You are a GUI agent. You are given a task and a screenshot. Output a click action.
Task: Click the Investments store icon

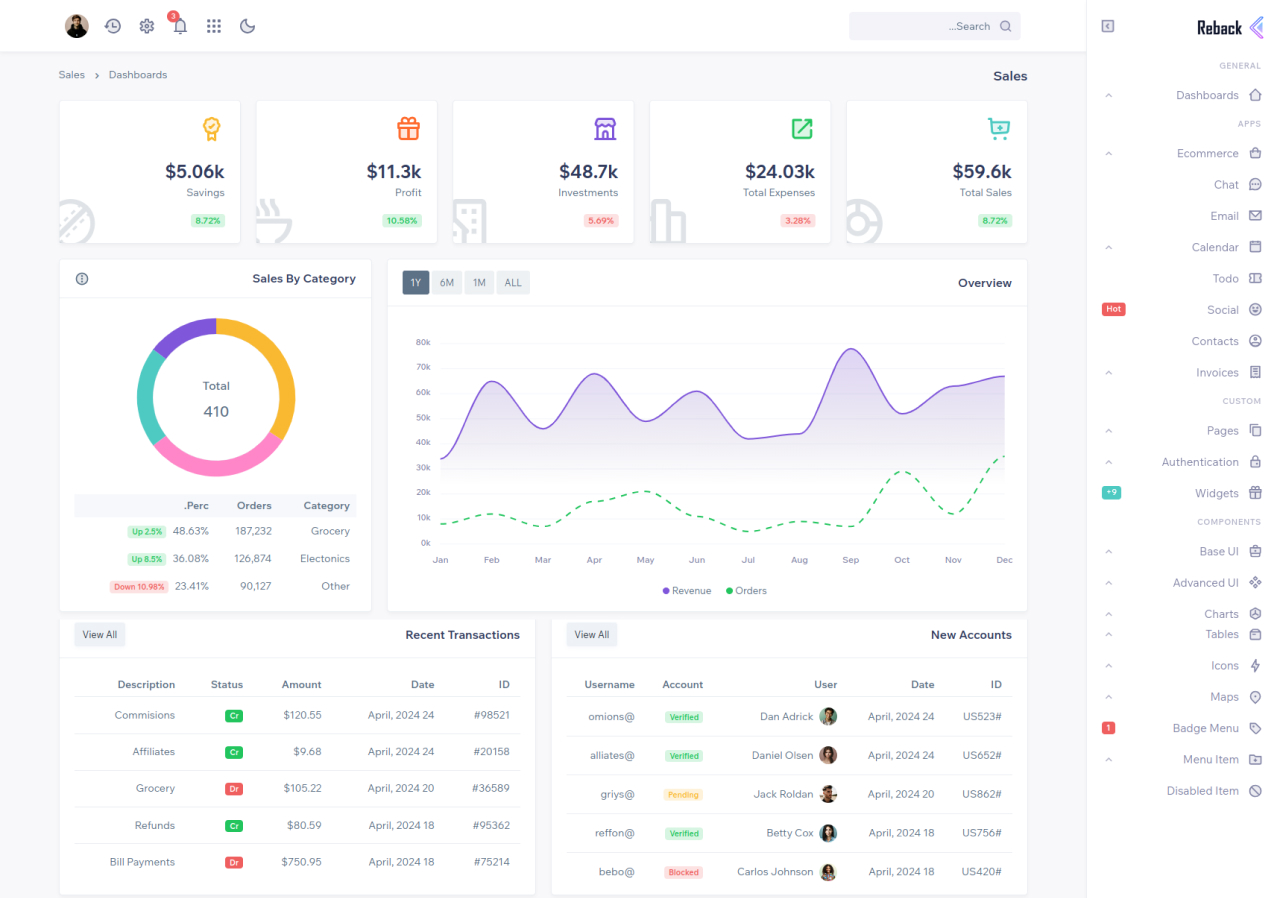605,128
